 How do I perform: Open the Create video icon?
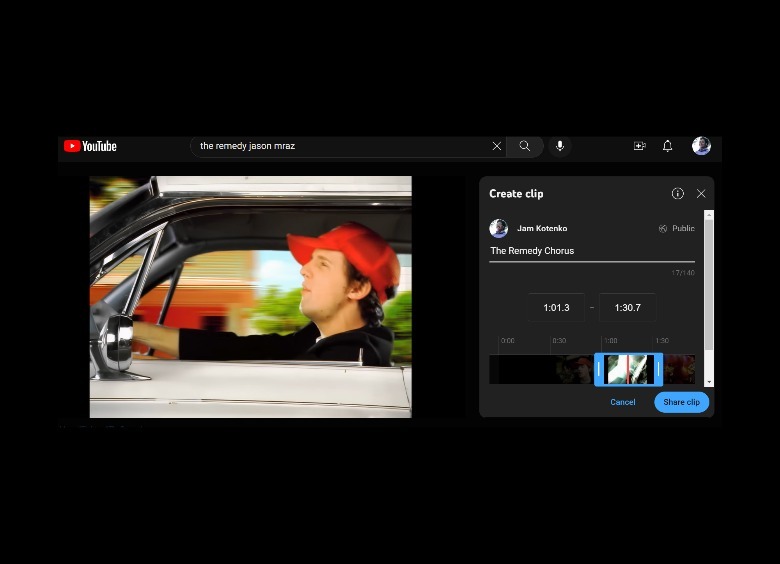pyautogui.click(x=640, y=146)
